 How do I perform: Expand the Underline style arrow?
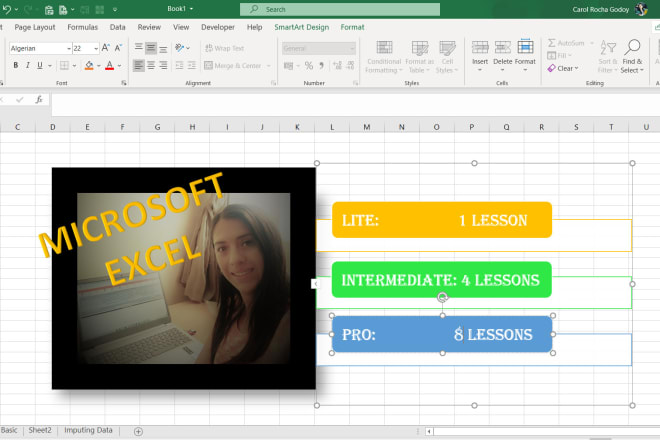tap(50, 66)
